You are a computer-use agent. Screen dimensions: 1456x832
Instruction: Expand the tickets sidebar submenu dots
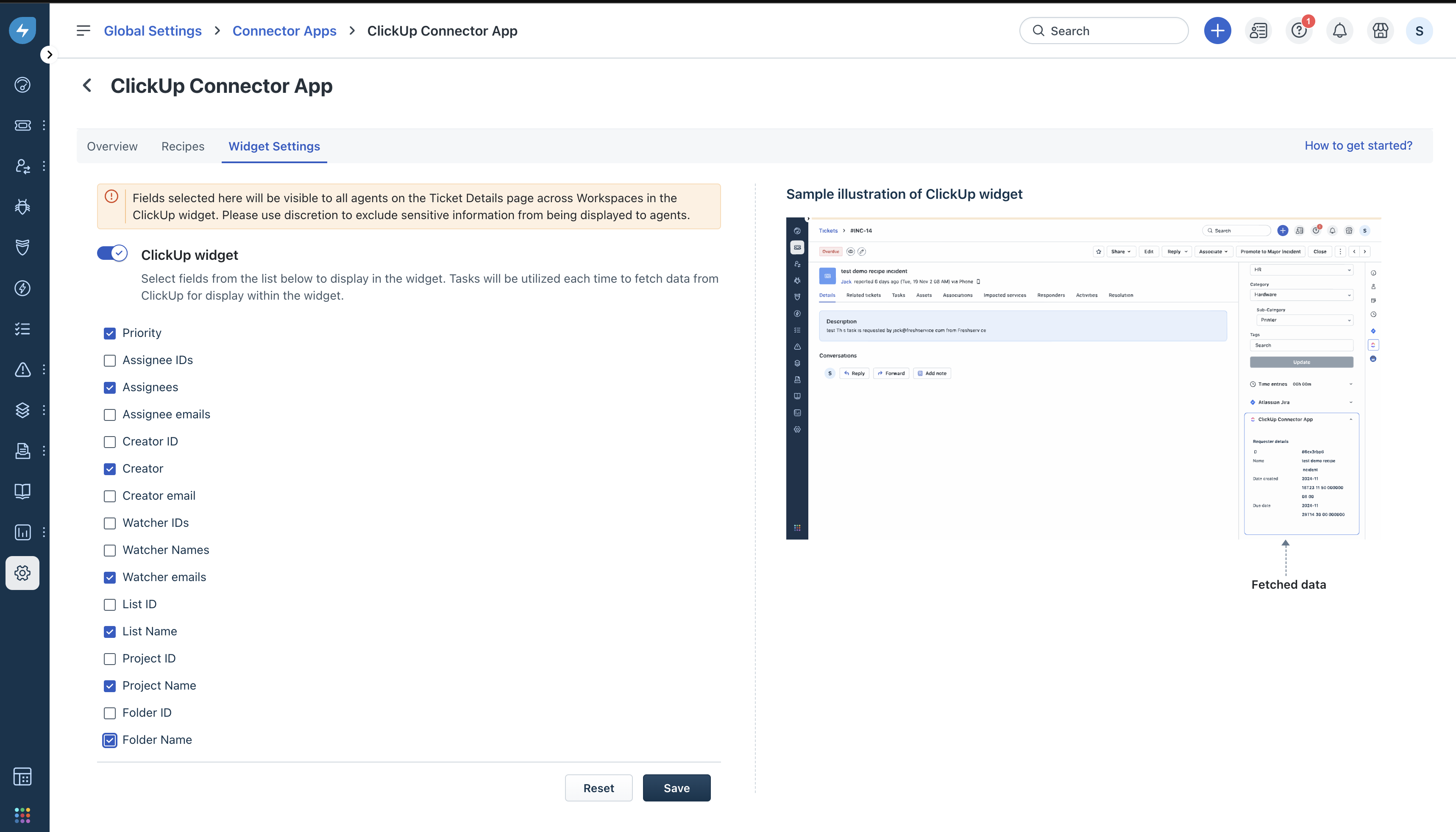[x=44, y=125]
